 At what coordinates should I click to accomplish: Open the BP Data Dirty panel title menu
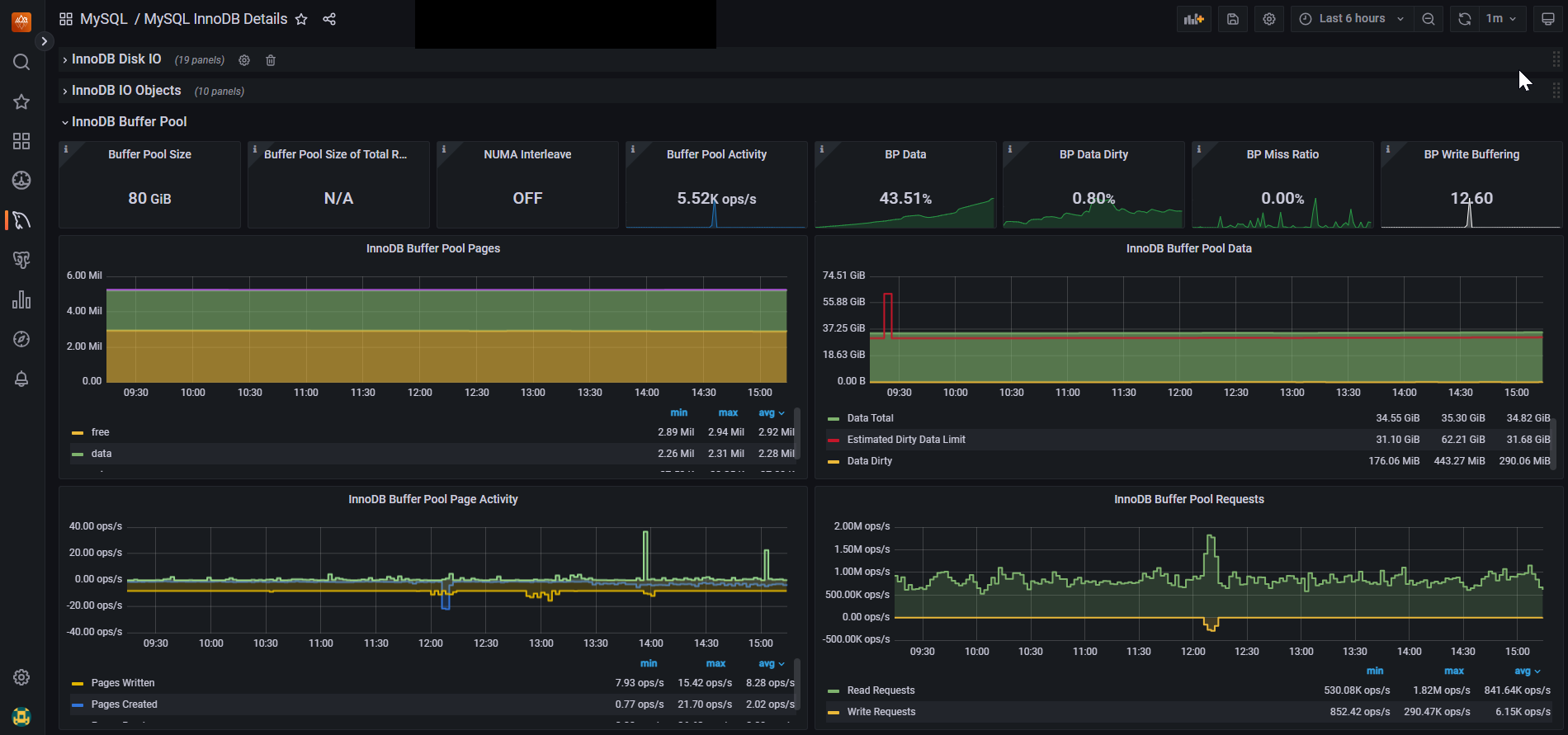point(1093,154)
